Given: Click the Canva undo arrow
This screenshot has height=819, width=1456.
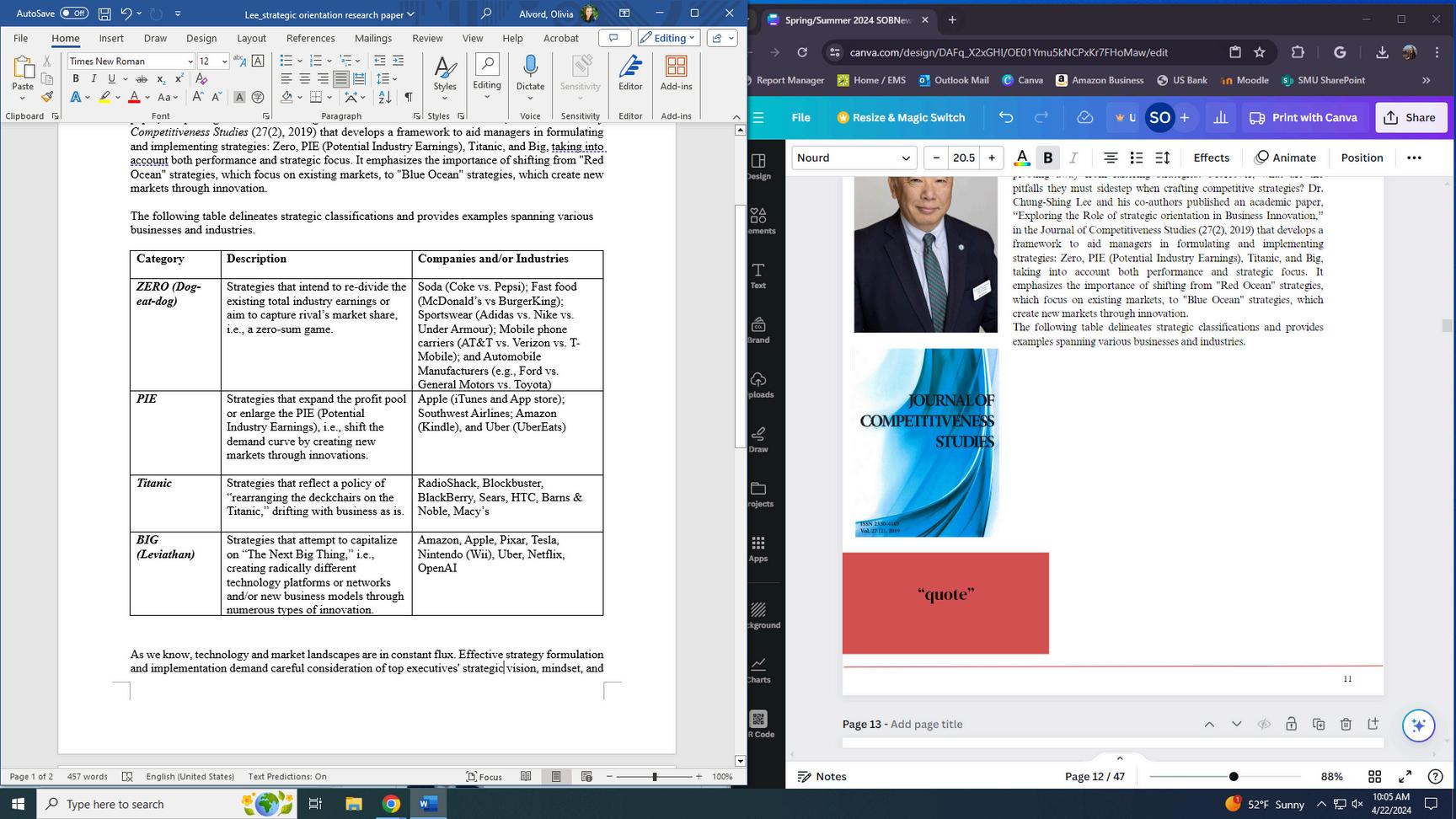Looking at the screenshot, I should tap(1006, 117).
